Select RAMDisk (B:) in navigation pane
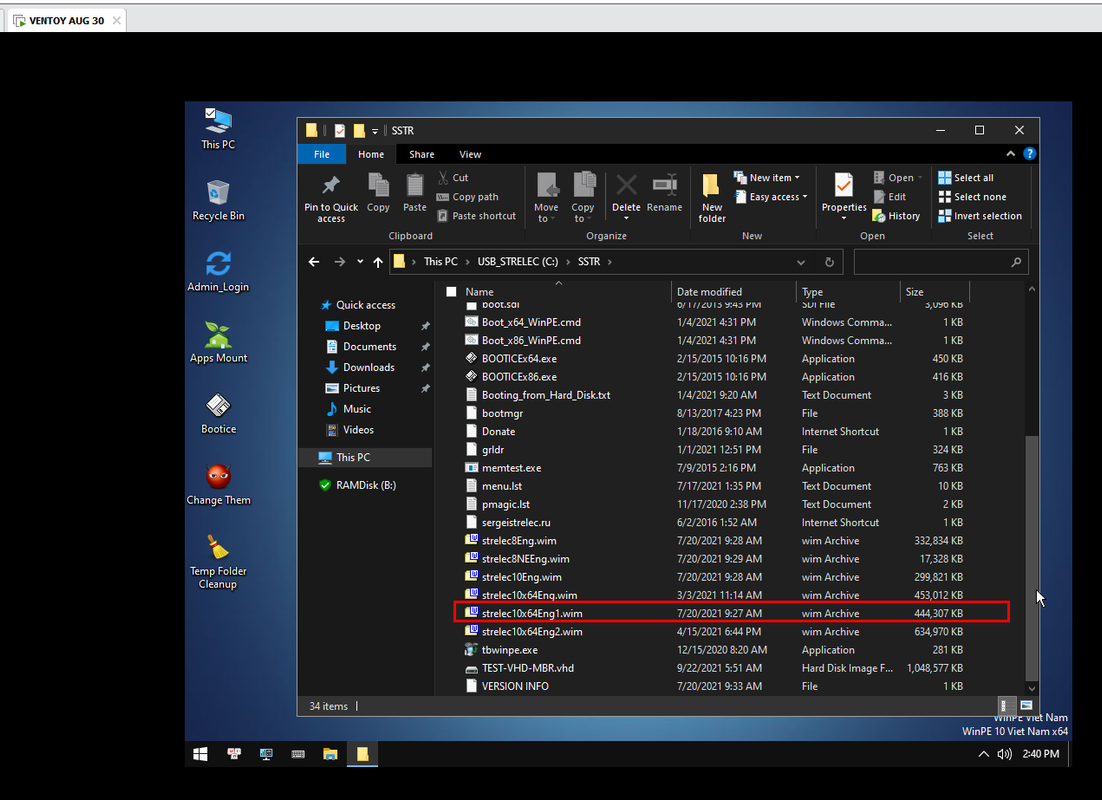The image size is (1102, 800). tap(365, 485)
